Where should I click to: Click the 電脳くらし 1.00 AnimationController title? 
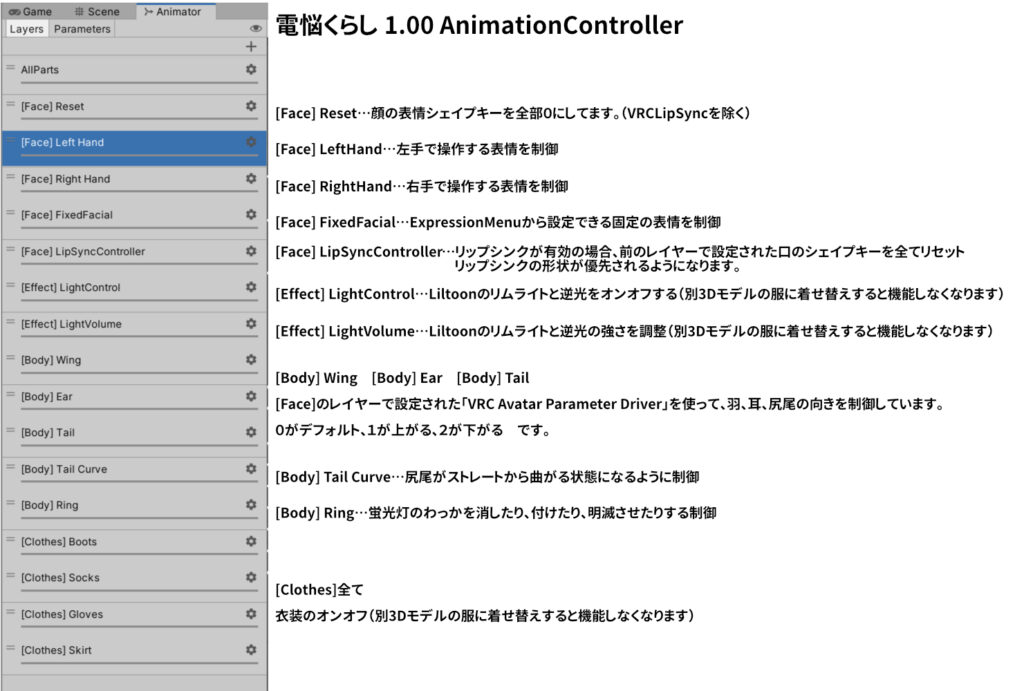click(479, 25)
